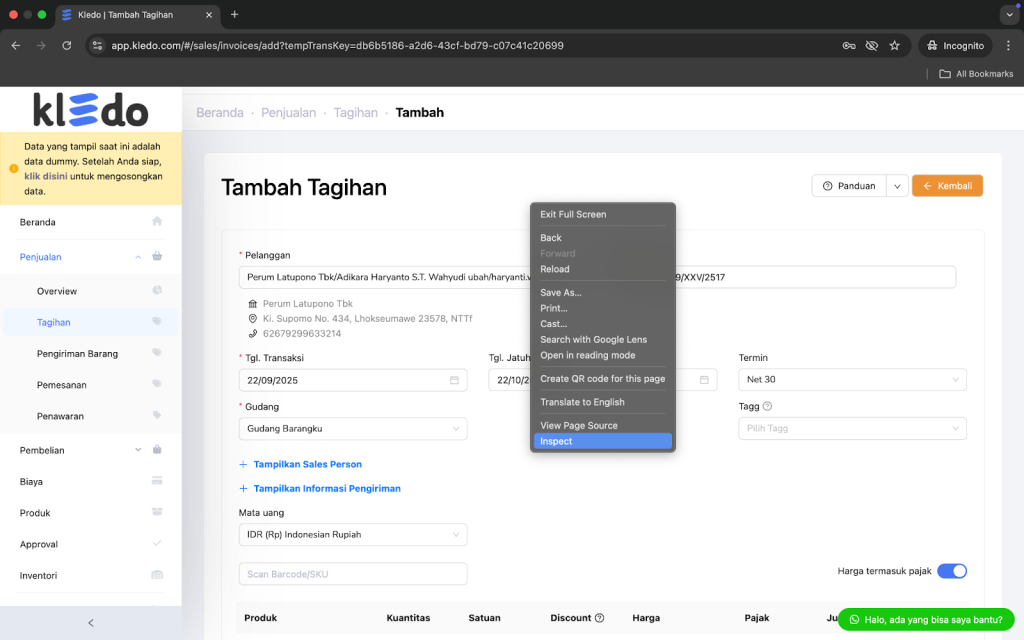Click the Scan Barcode/SKU input field
The width and height of the screenshot is (1024, 640).
pyautogui.click(x=353, y=574)
